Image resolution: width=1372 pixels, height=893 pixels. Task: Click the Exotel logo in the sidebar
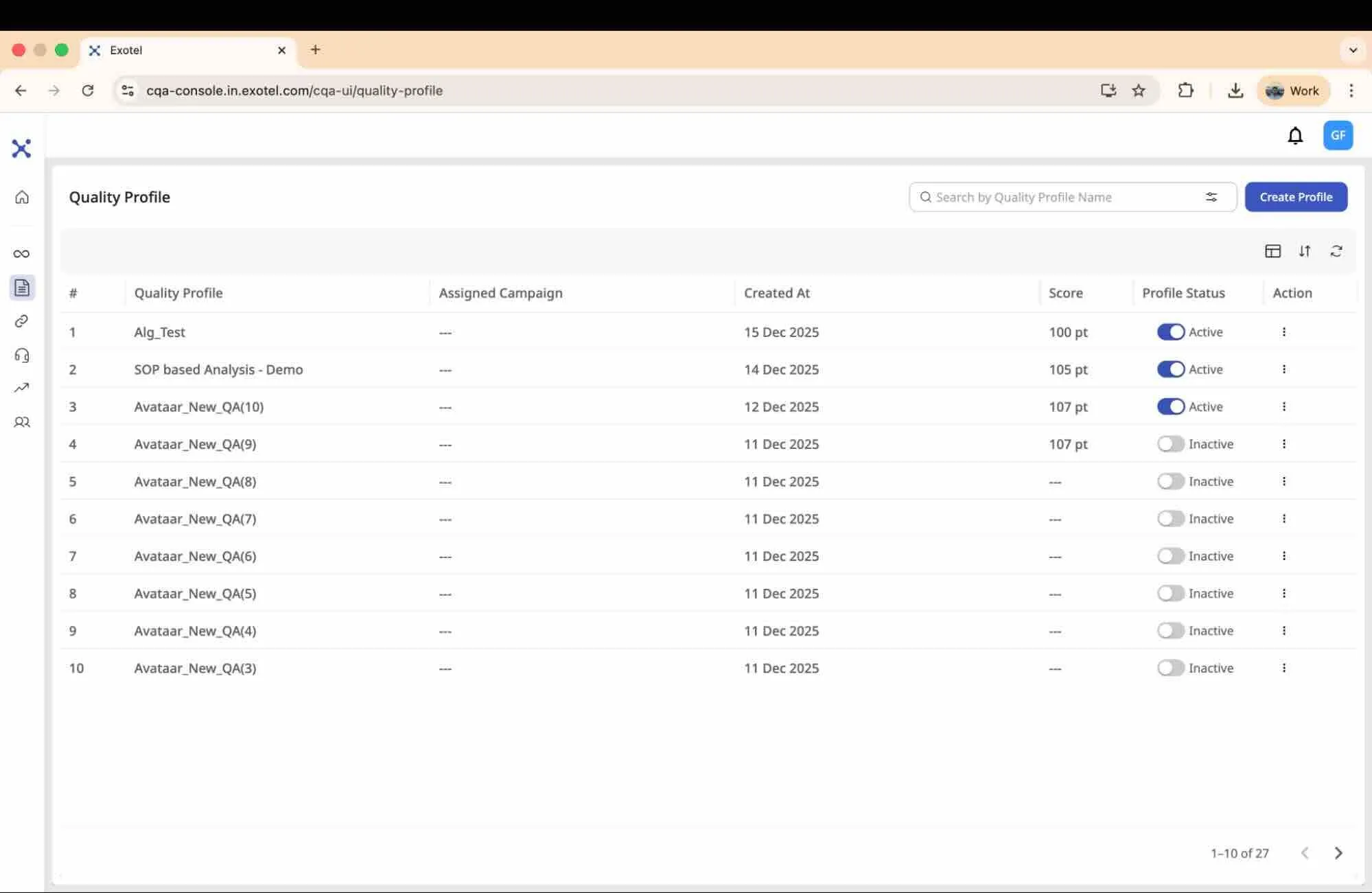pyautogui.click(x=21, y=148)
